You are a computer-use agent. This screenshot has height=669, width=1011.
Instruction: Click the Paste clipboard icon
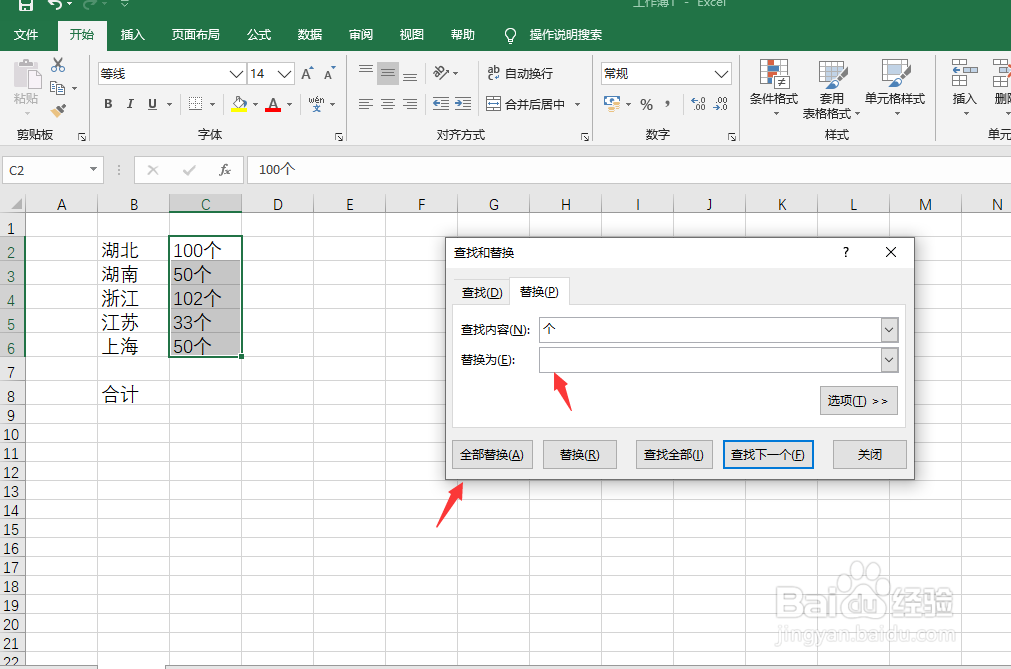(26, 74)
